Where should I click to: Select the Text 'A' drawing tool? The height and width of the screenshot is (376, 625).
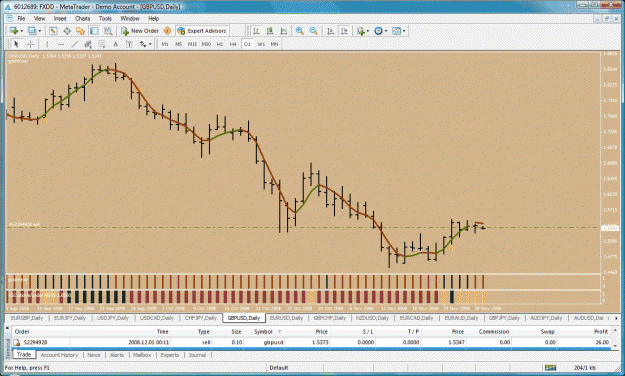116,44
